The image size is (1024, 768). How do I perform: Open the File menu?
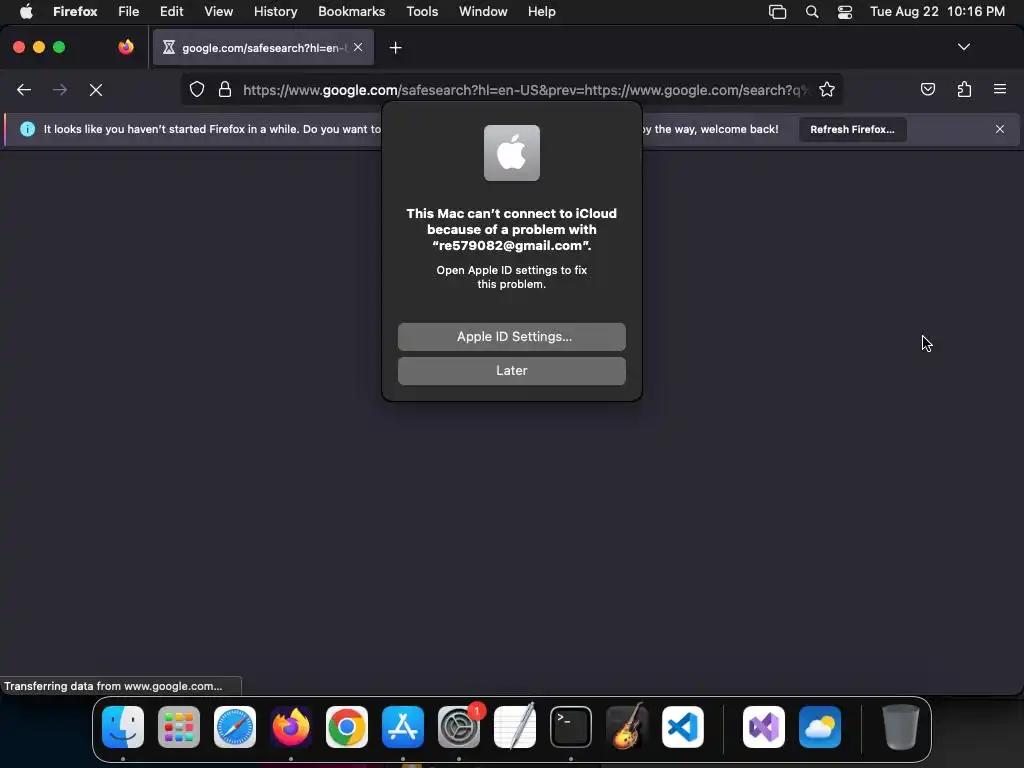pyautogui.click(x=129, y=12)
